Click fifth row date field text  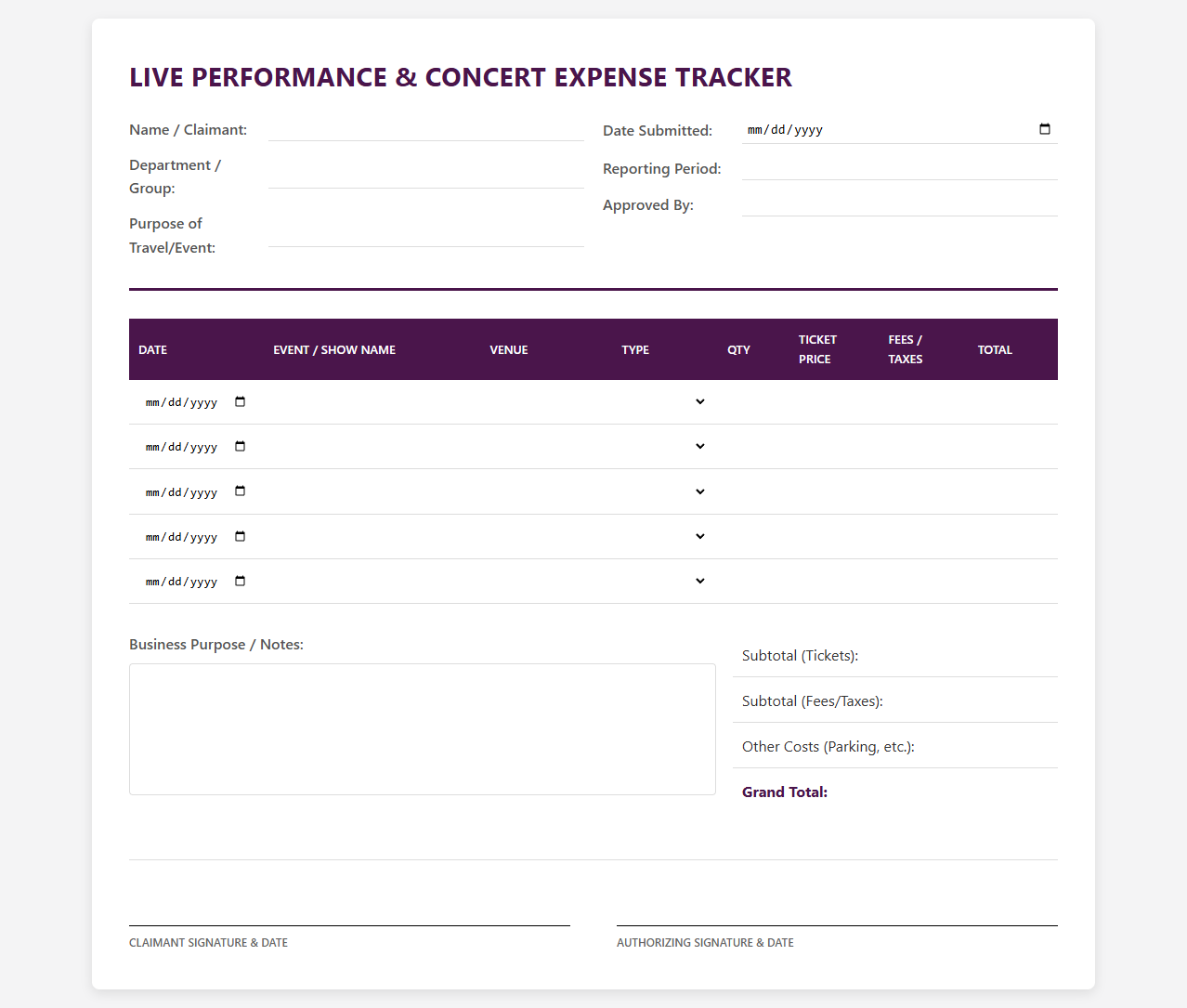[x=181, y=582]
